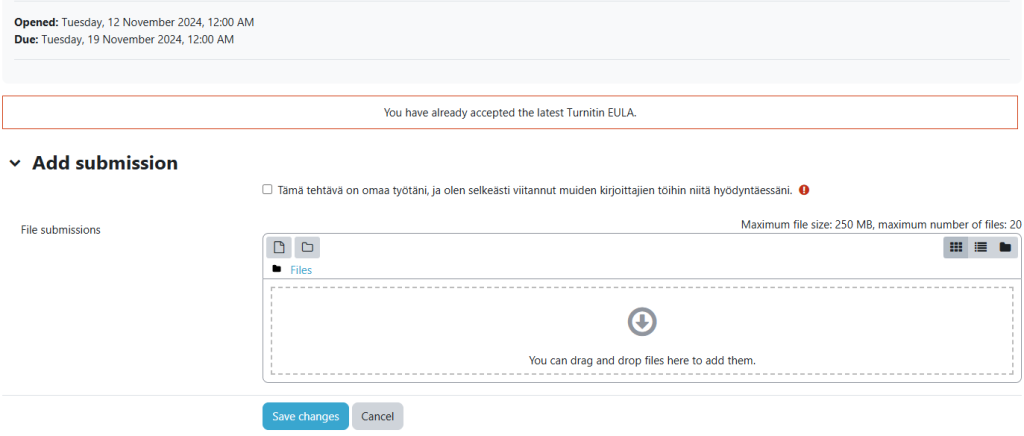Click the 'Tämä tehtävä on omaa työtäni' label

[x=534, y=190]
